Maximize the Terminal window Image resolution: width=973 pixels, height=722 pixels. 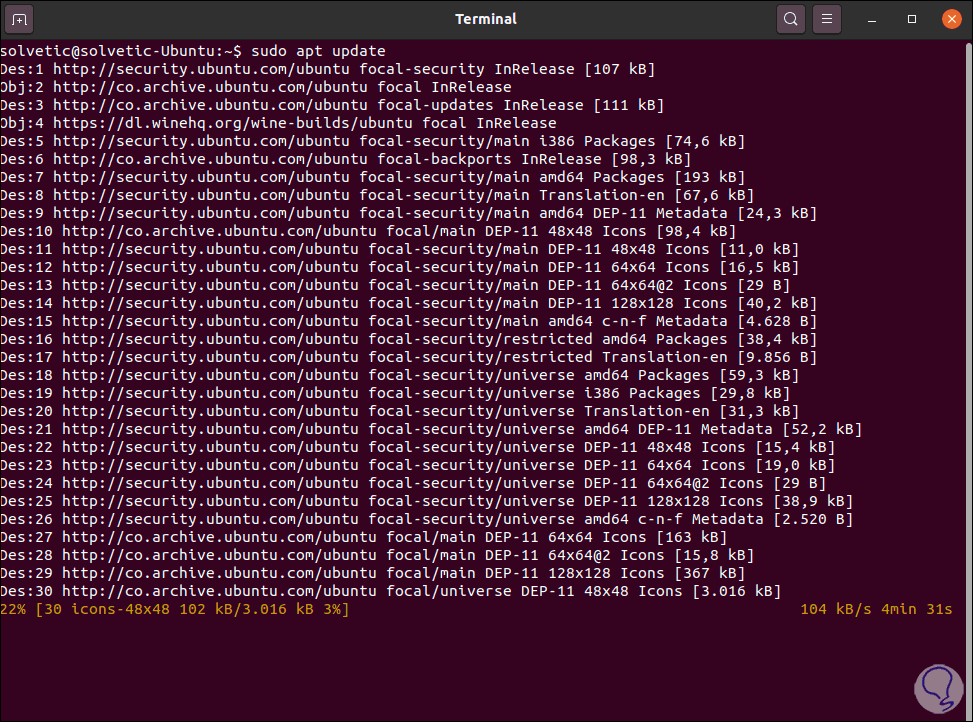pos(912,18)
